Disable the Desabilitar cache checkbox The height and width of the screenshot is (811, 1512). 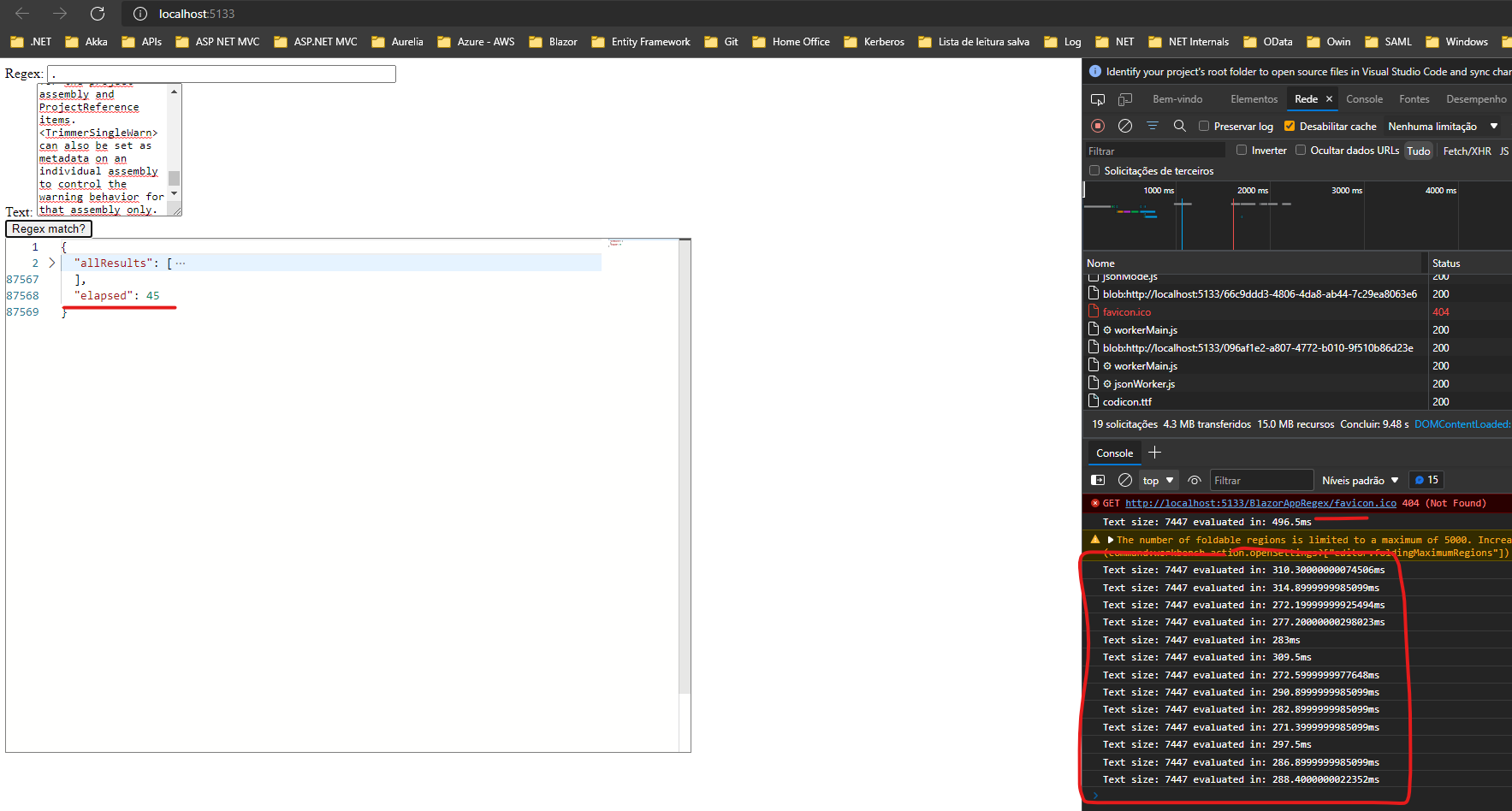(1290, 126)
